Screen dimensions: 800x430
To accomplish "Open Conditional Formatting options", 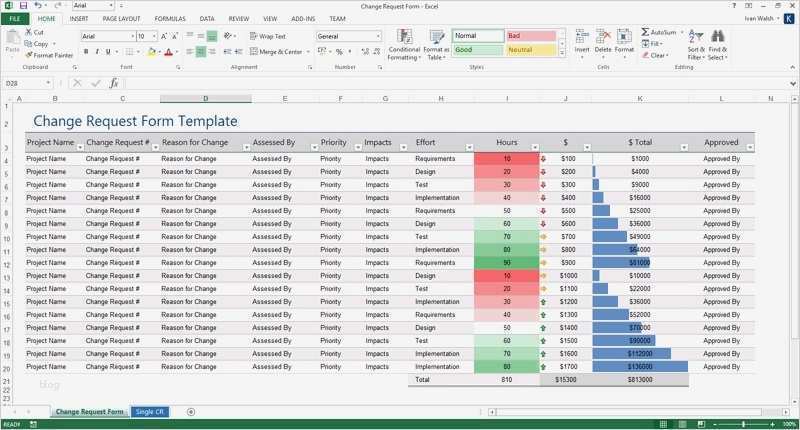I will click(404, 45).
